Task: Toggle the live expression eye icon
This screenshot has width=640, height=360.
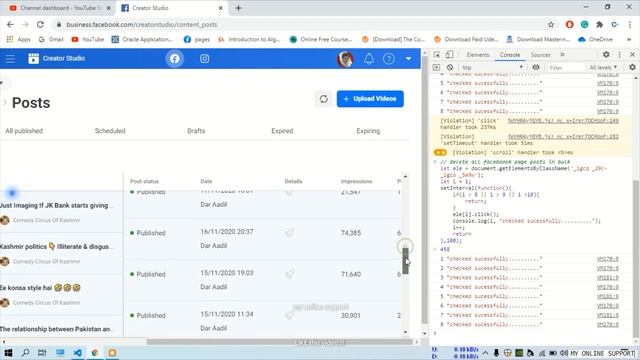Action: pos(536,67)
